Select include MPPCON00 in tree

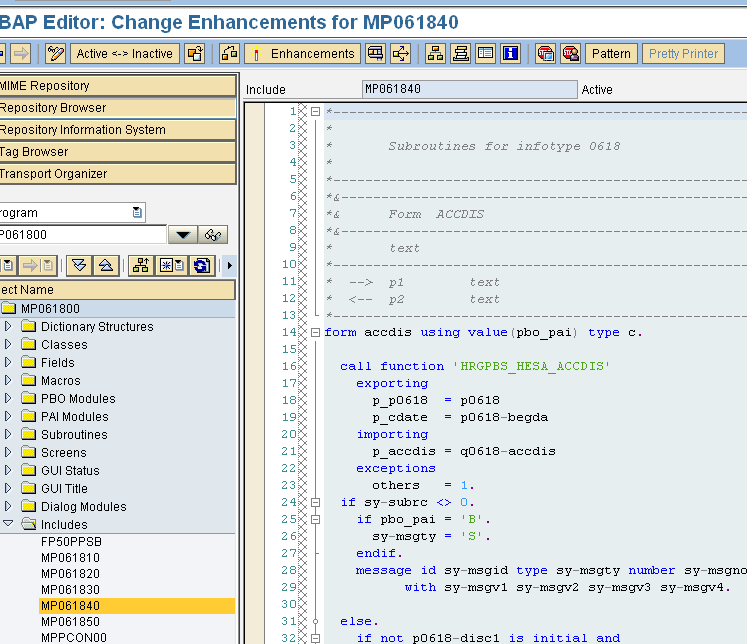74,638
